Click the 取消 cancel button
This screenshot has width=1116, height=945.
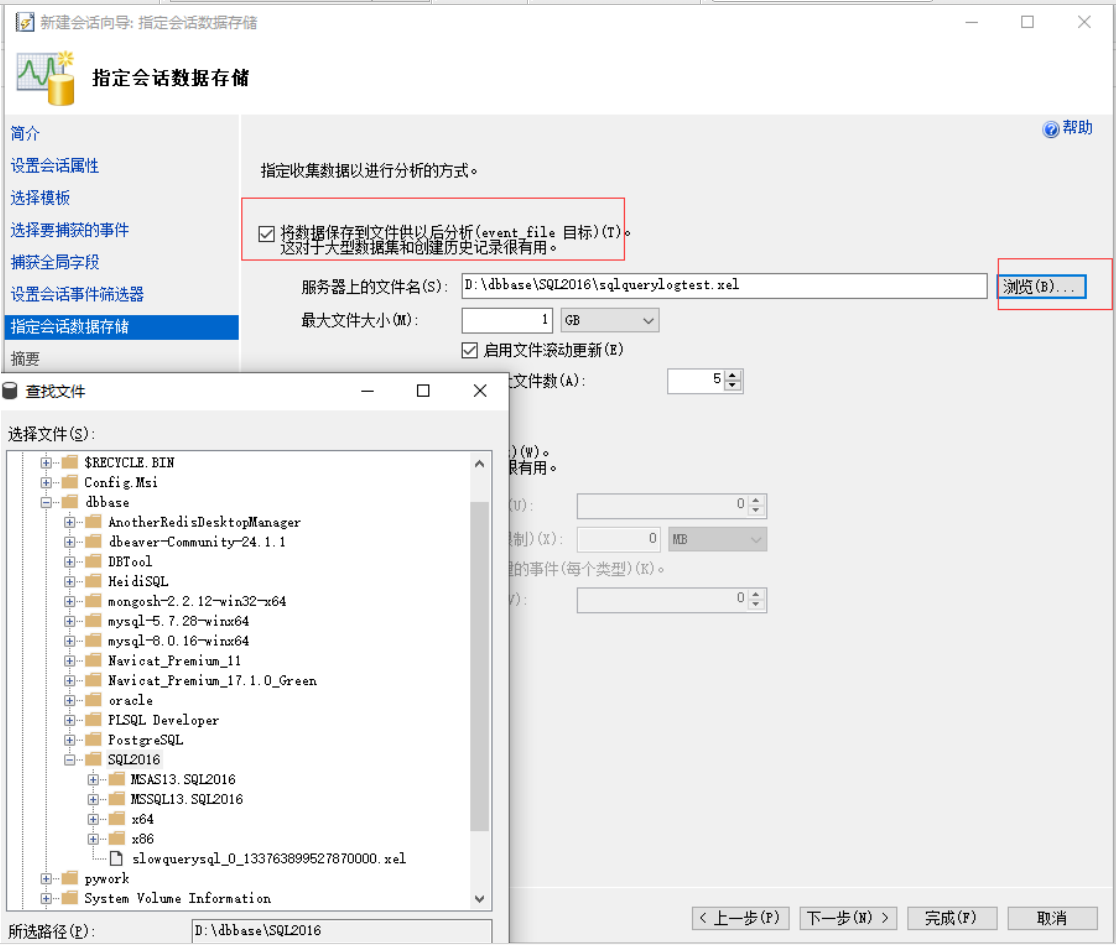1052,918
